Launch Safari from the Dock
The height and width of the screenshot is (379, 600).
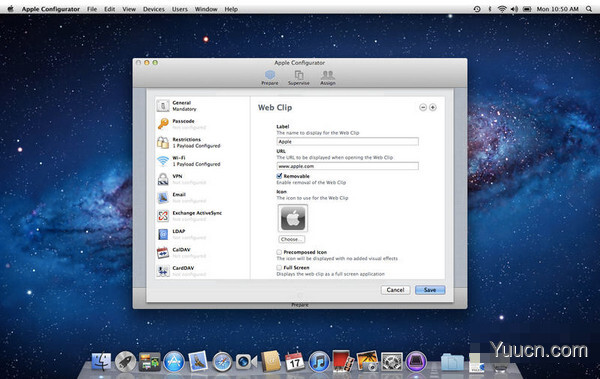[222, 361]
